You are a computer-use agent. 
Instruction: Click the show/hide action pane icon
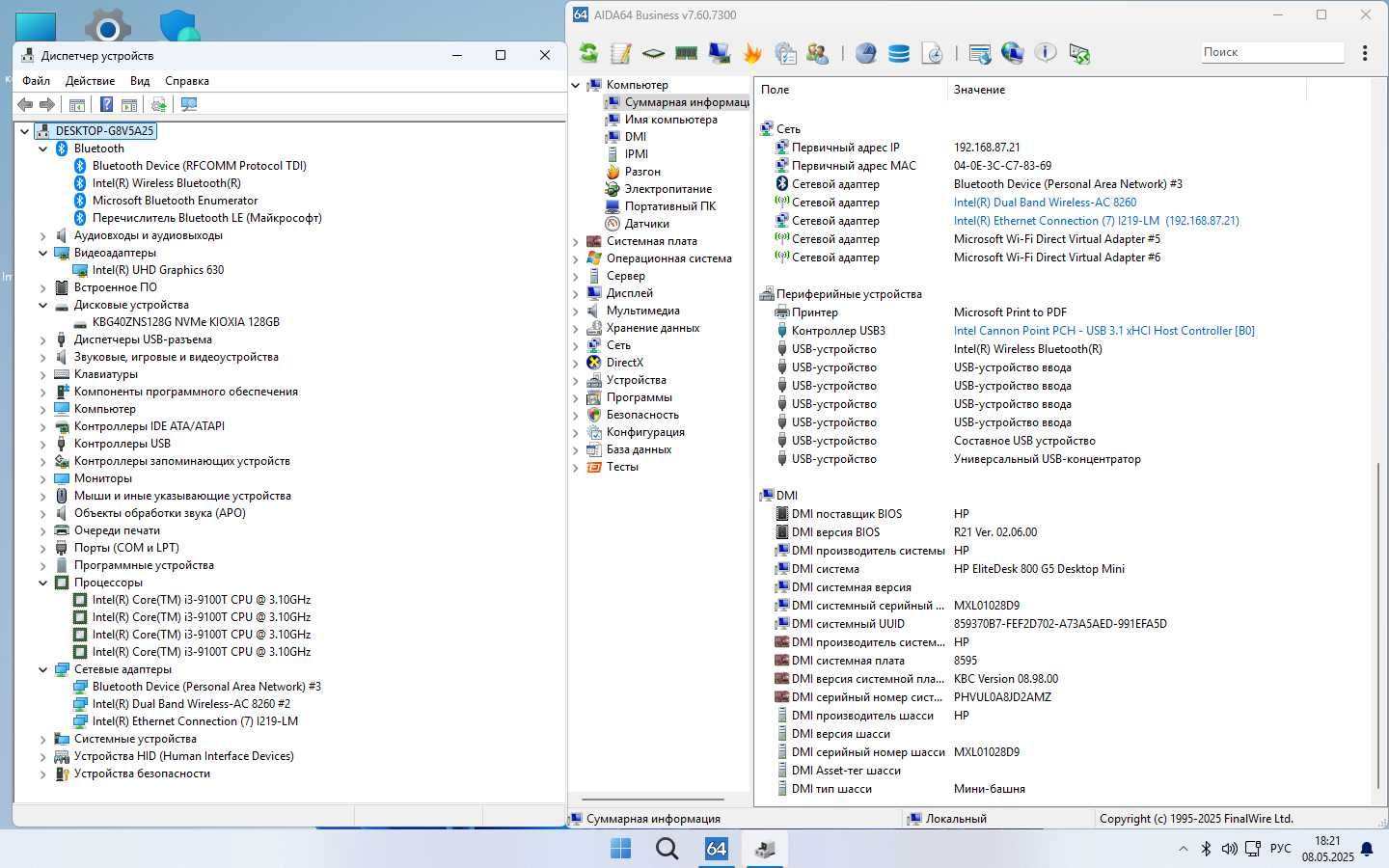129,104
